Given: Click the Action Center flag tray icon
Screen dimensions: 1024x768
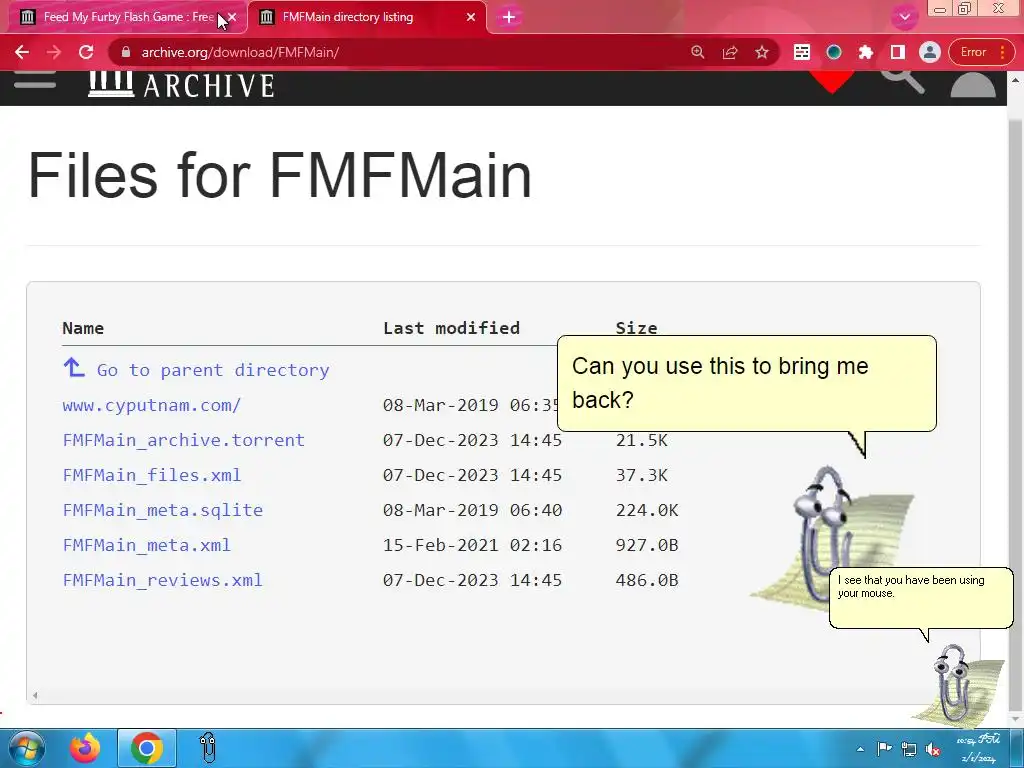Looking at the screenshot, I should [x=884, y=749].
